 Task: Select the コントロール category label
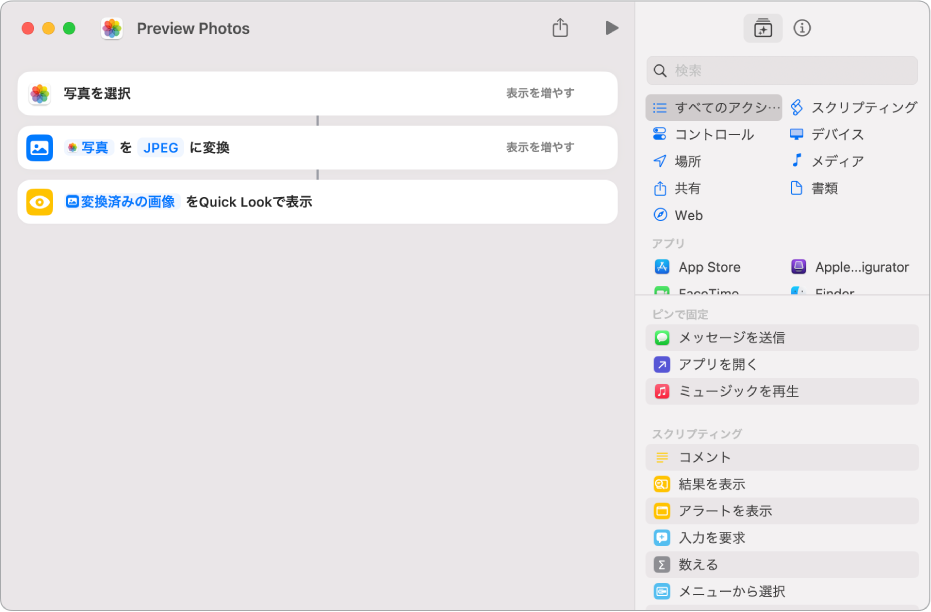[x=714, y=134]
